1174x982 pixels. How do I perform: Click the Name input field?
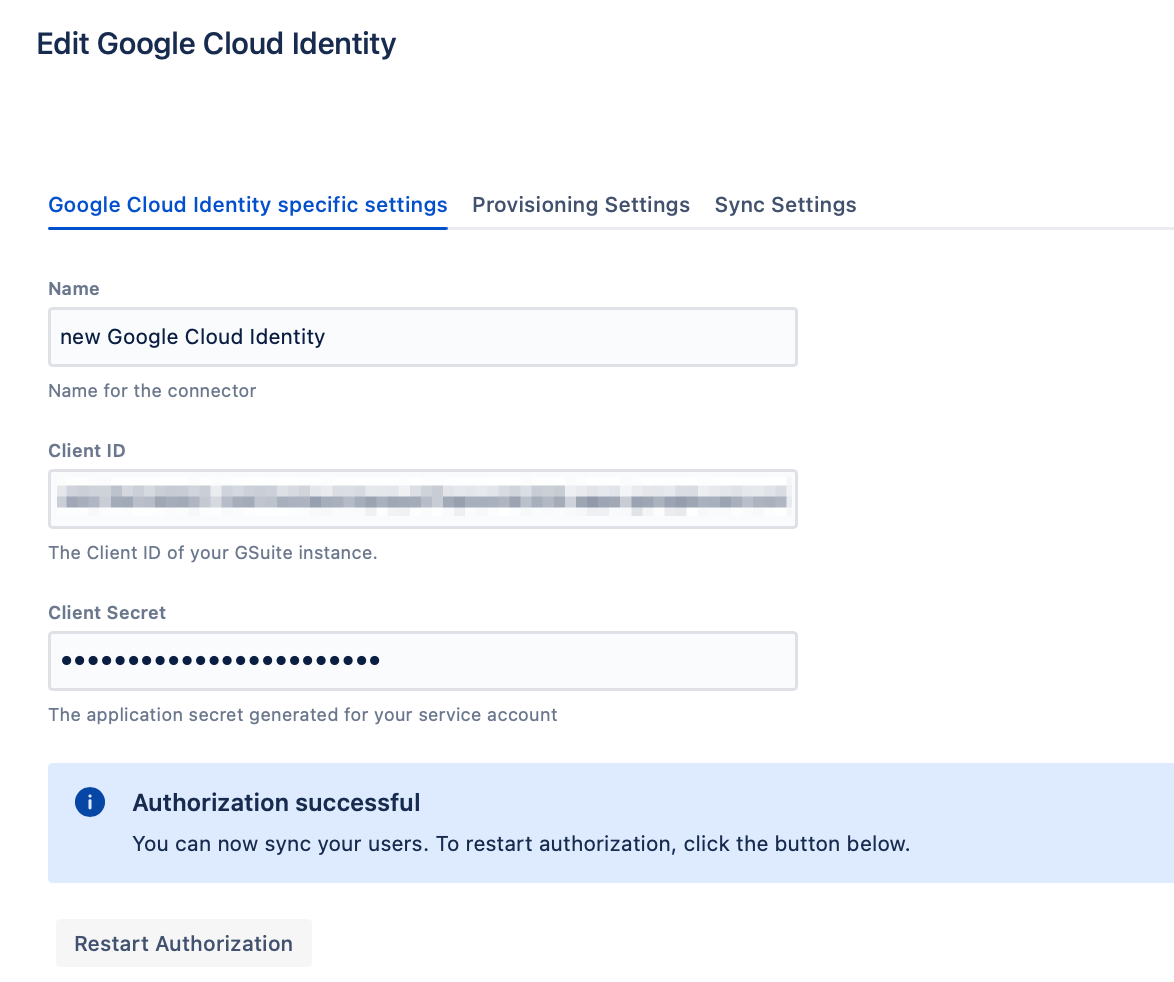click(x=423, y=337)
